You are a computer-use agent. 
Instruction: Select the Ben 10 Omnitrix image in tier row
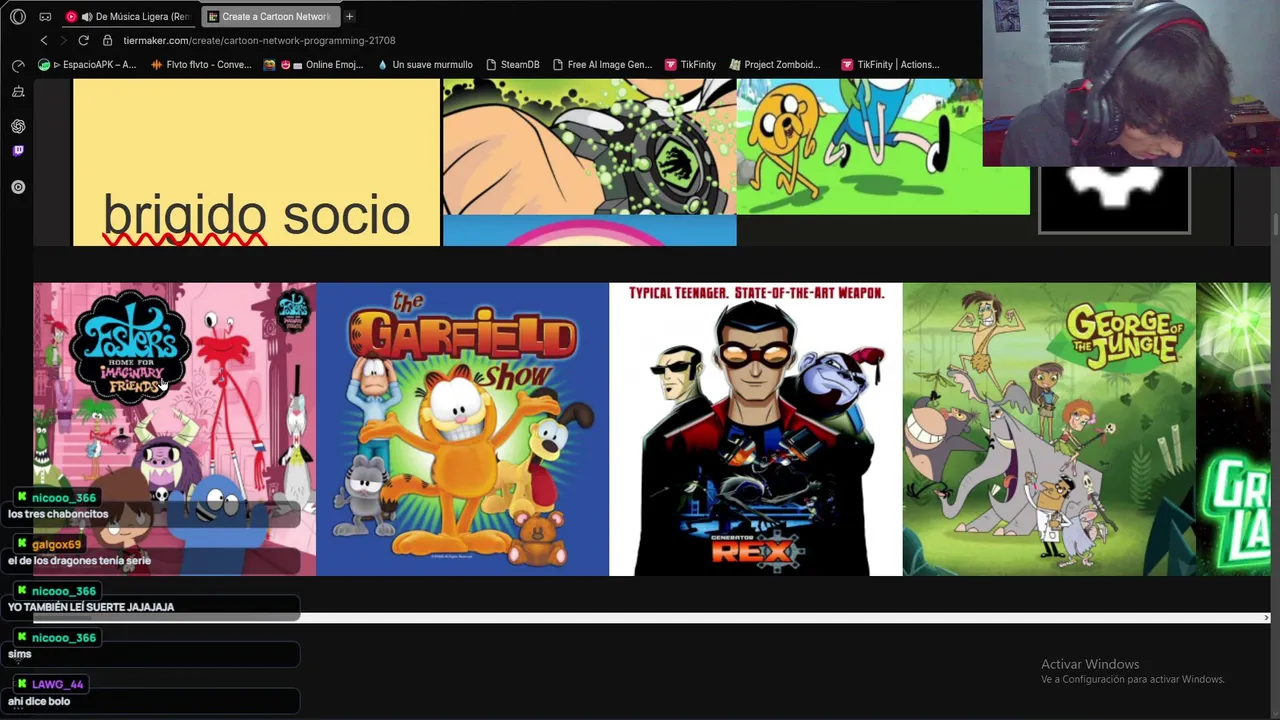tap(589, 146)
